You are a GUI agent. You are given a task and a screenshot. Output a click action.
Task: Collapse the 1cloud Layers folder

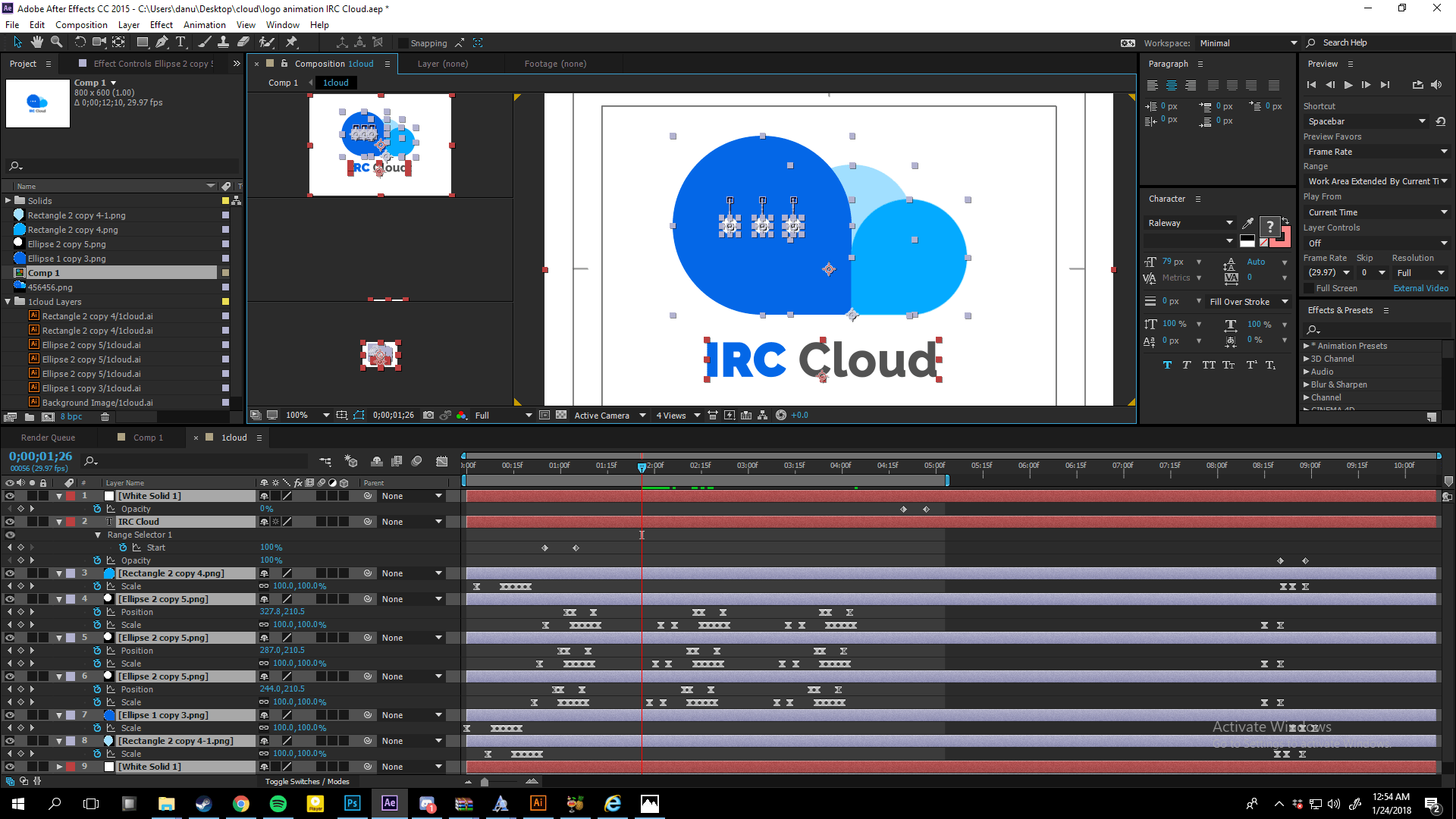[x=8, y=302]
